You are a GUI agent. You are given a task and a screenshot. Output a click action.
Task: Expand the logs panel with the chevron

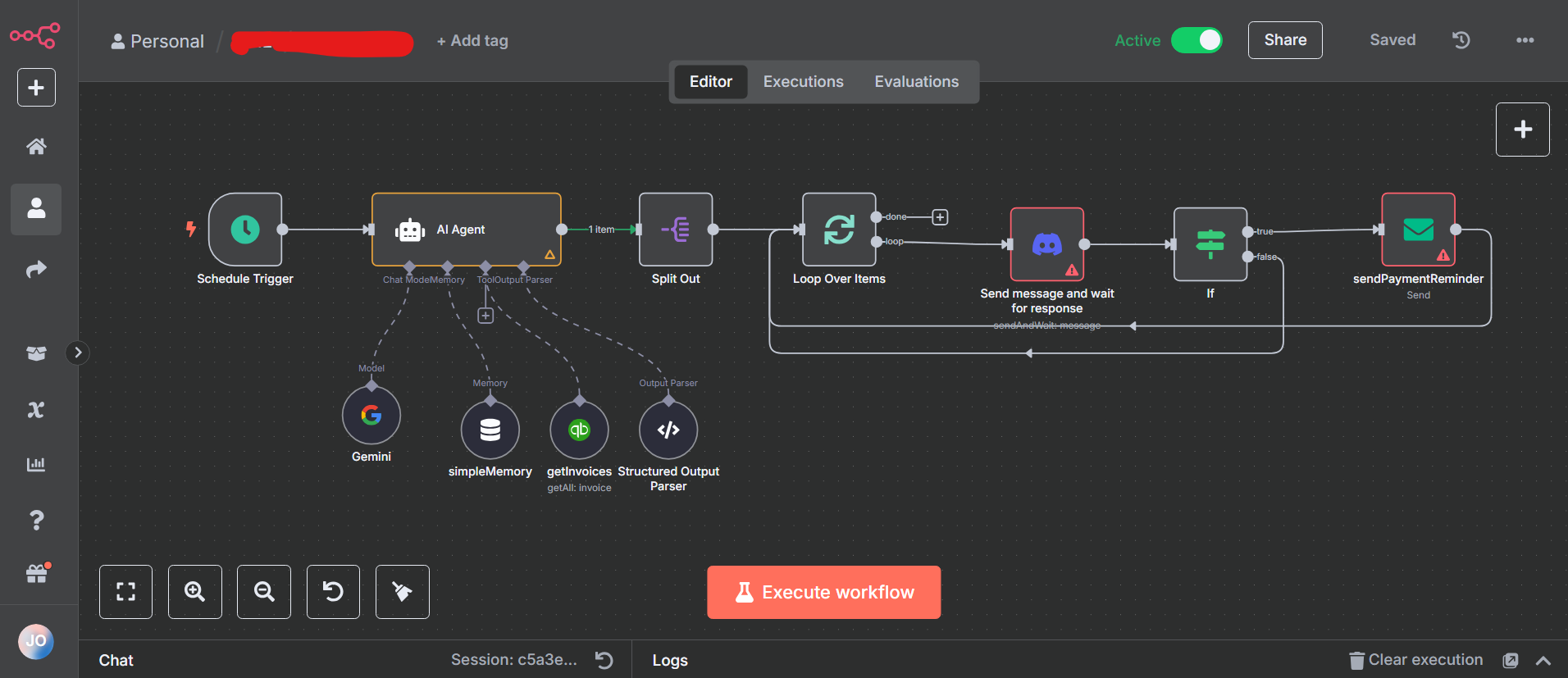(1543, 661)
